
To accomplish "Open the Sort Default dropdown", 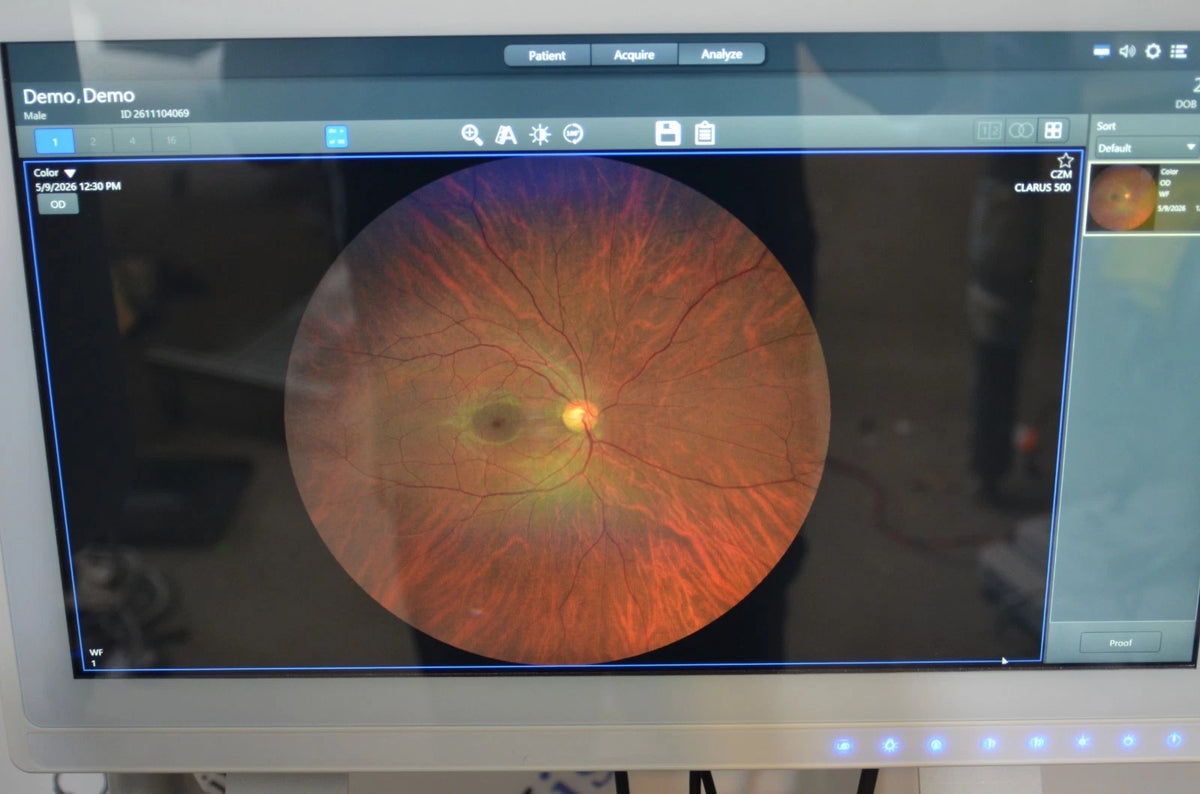I will click(1146, 148).
